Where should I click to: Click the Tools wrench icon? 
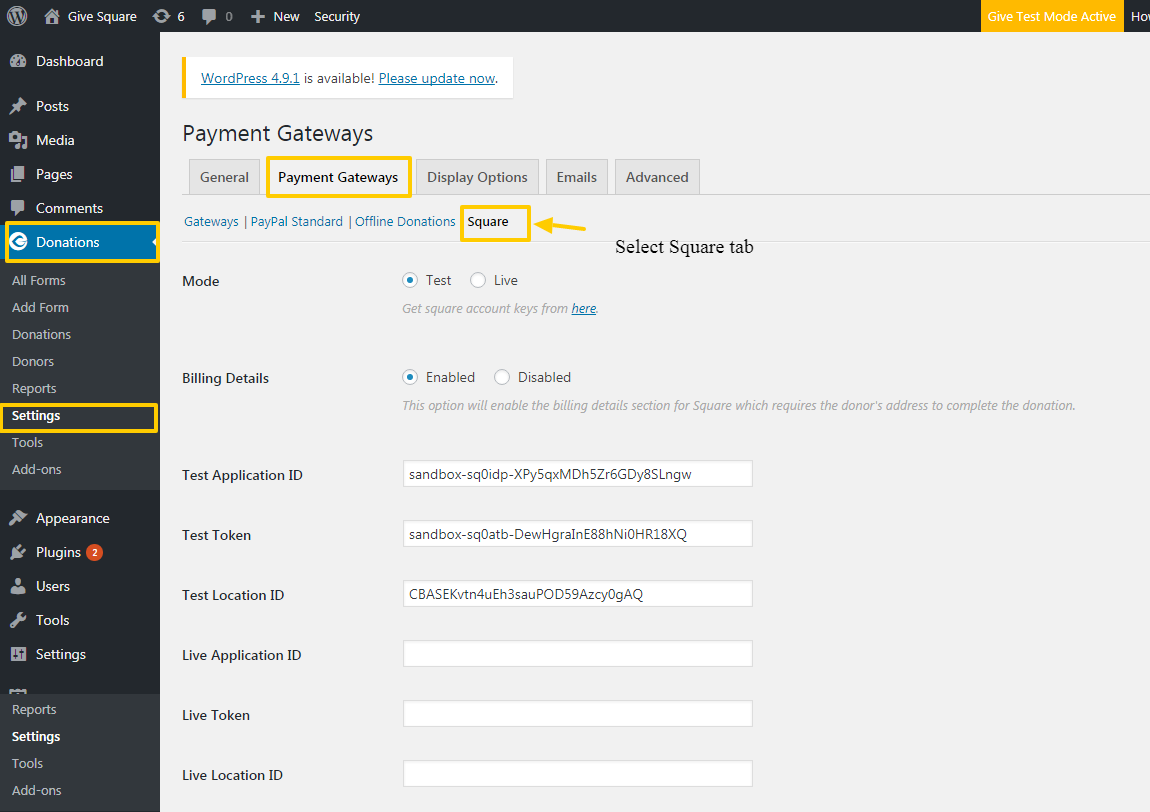[x=18, y=620]
